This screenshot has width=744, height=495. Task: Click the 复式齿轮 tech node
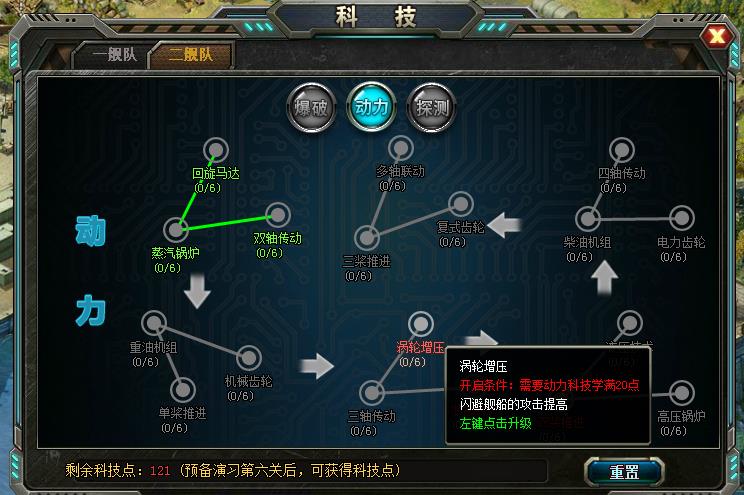(x=460, y=205)
